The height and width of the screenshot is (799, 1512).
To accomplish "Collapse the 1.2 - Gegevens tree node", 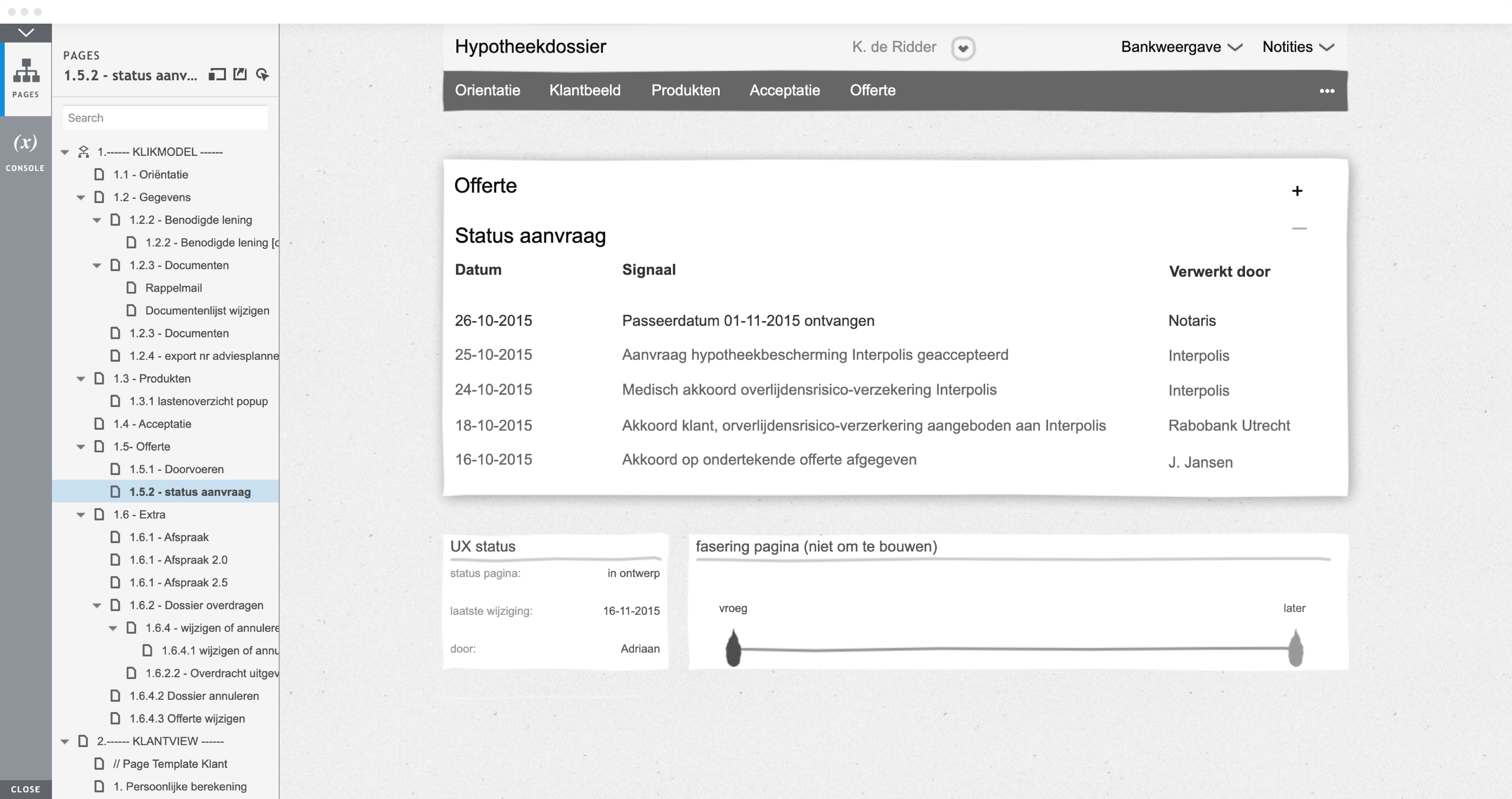I will point(81,198).
